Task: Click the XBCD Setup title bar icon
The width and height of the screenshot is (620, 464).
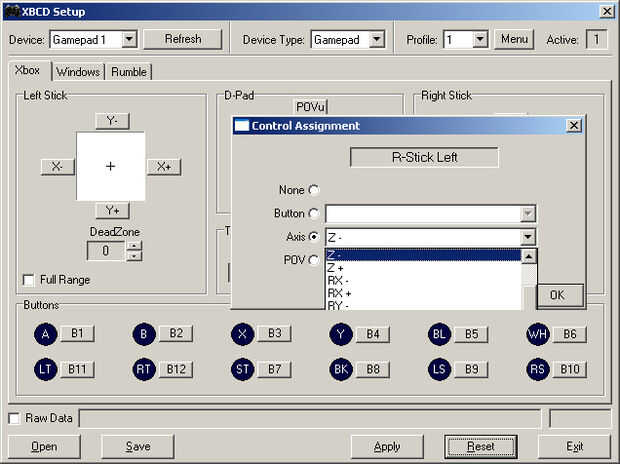Action: pos(12,11)
